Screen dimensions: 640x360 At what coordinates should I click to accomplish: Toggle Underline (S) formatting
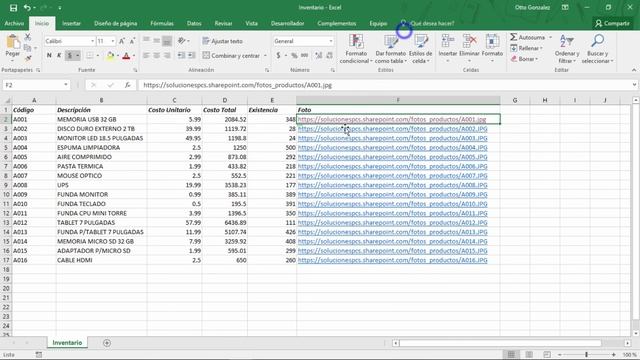tap(69, 56)
